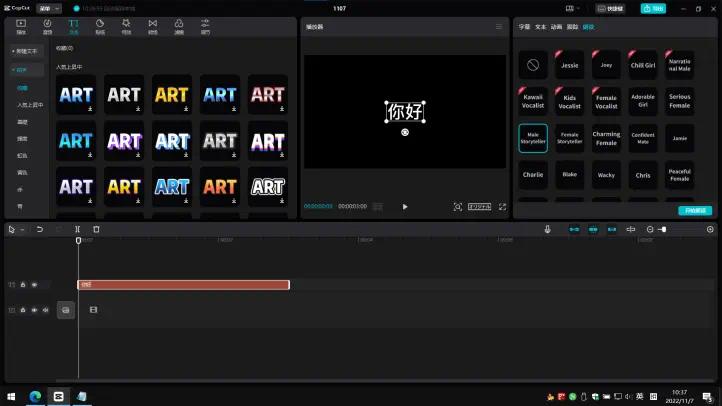The image size is (722, 406).
Task: Mute the main video track audio
Action: pyautogui.click(x=45, y=310)
